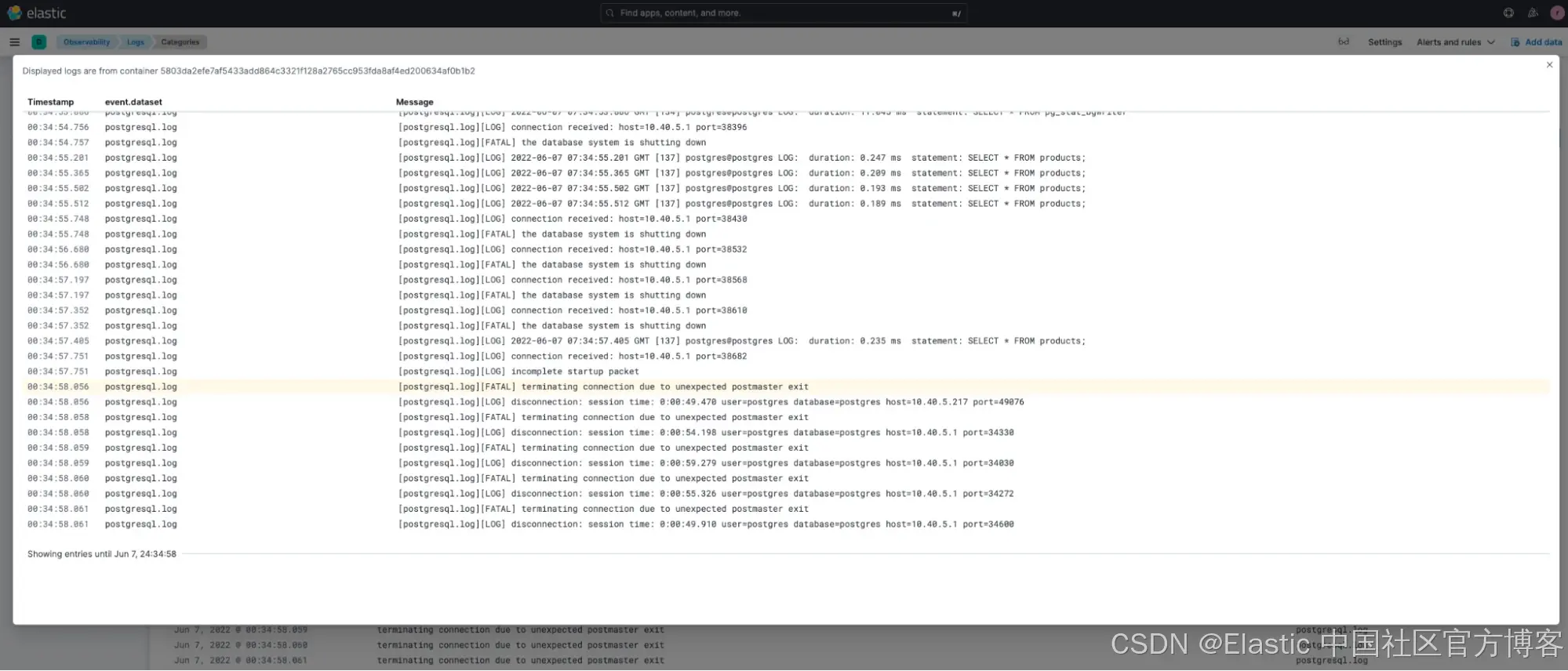Select timestamp 00:34:55.365

pyautogui.click(x=58, y=173)
